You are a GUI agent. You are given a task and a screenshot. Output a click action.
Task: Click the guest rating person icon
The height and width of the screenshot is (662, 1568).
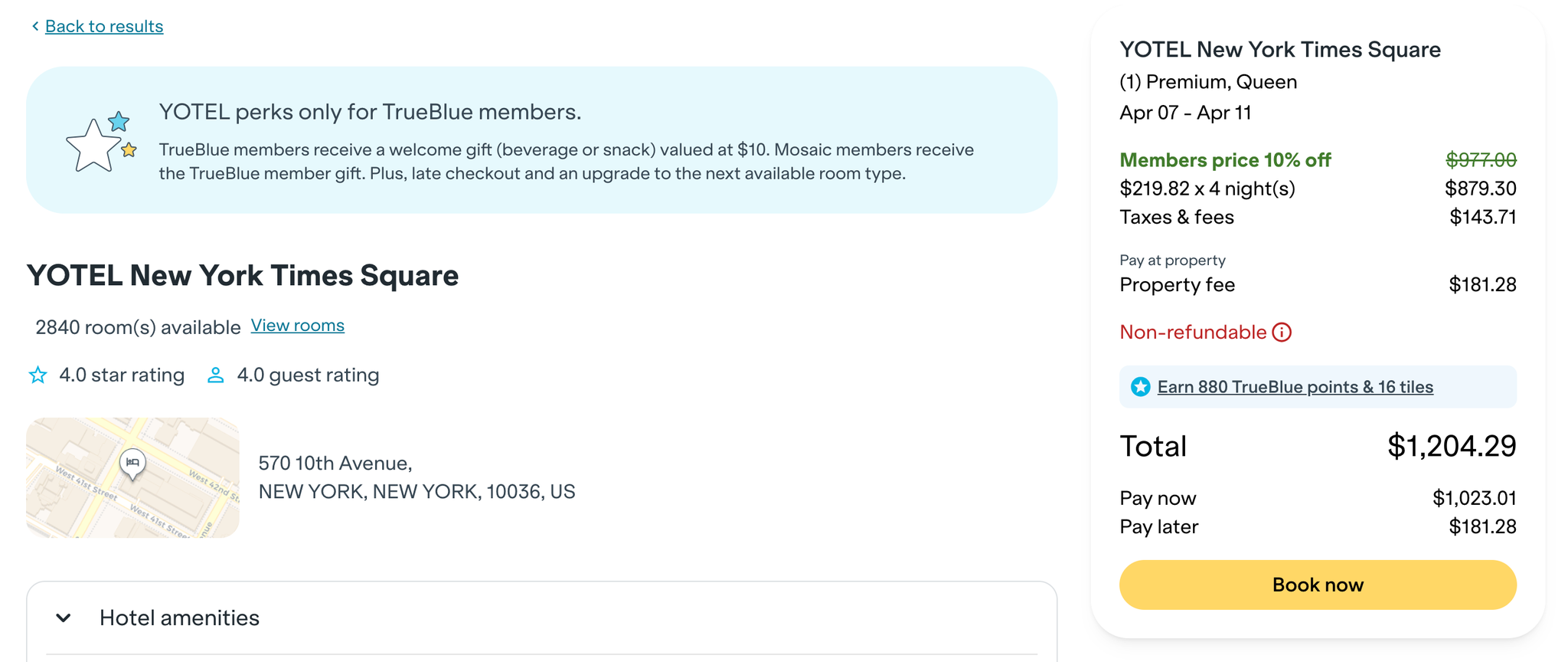pos(216,375)
